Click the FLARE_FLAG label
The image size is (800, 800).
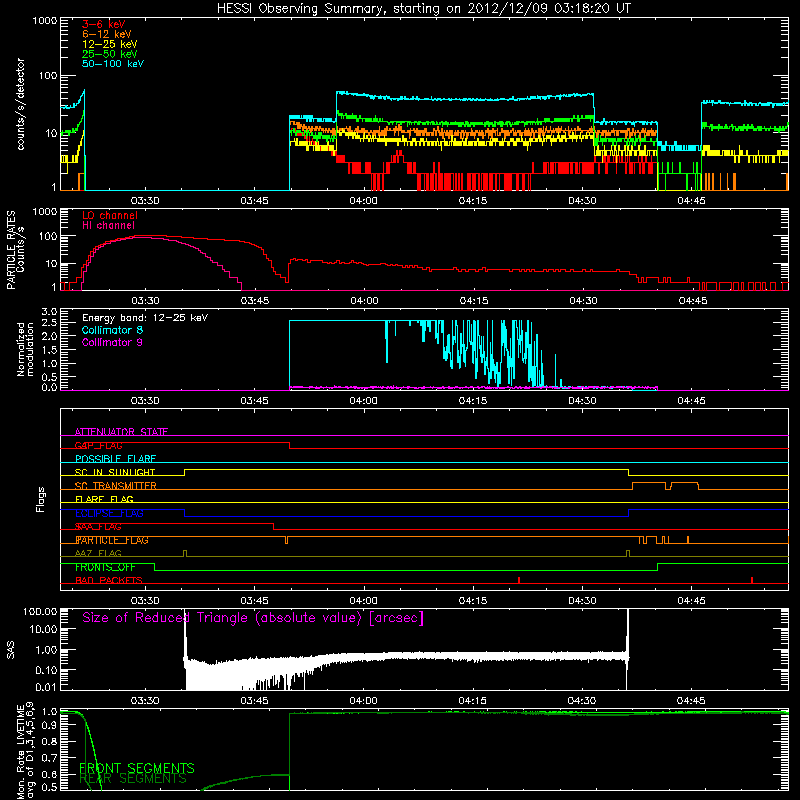pos(104,499)
